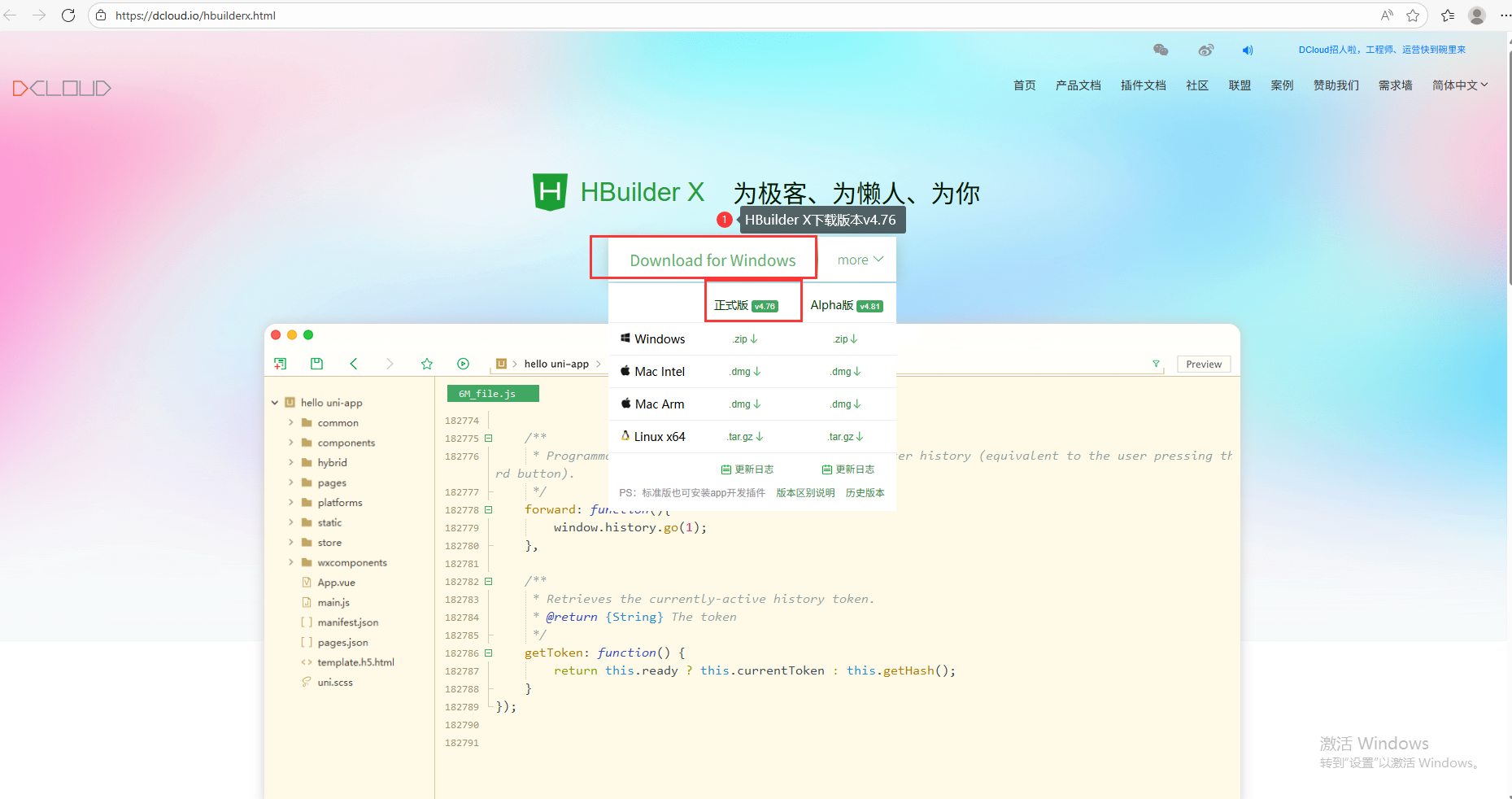Expand the wxcomponents folder
Screen dimensions: 1512x799
(x=290, y=562)
